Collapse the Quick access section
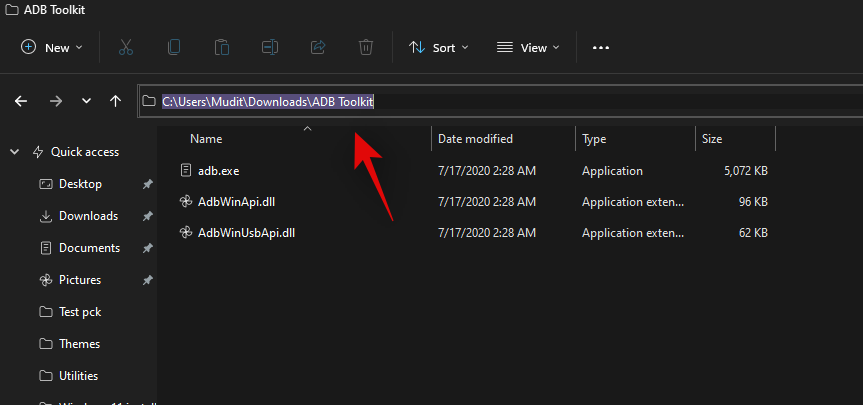863x405 pixels. coord(14,152)
